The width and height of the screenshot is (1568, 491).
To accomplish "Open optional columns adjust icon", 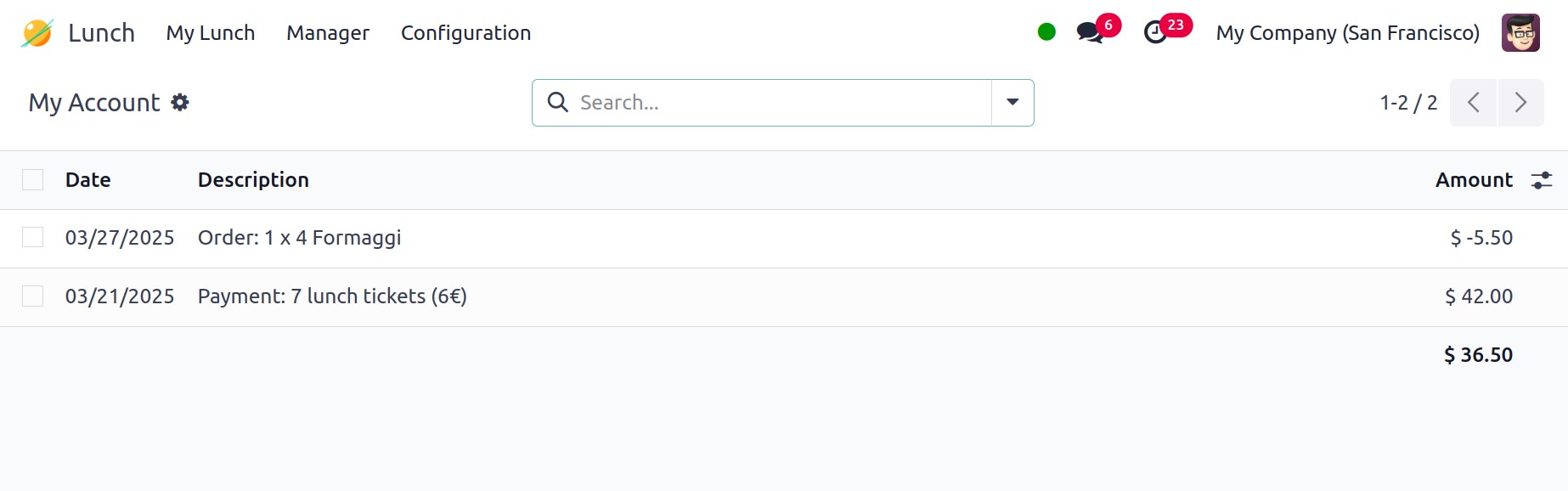I will coord(1541,180).
